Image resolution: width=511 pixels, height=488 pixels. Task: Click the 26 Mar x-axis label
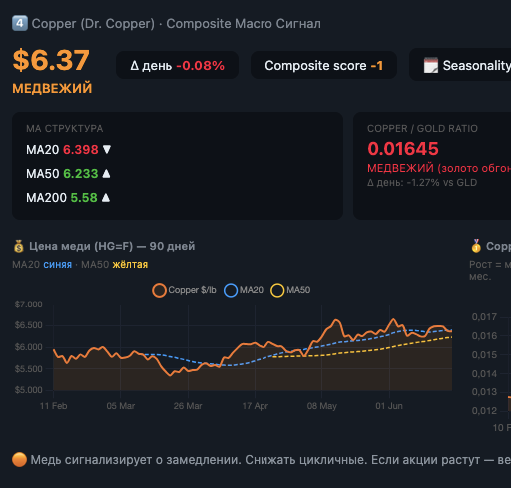188,406
